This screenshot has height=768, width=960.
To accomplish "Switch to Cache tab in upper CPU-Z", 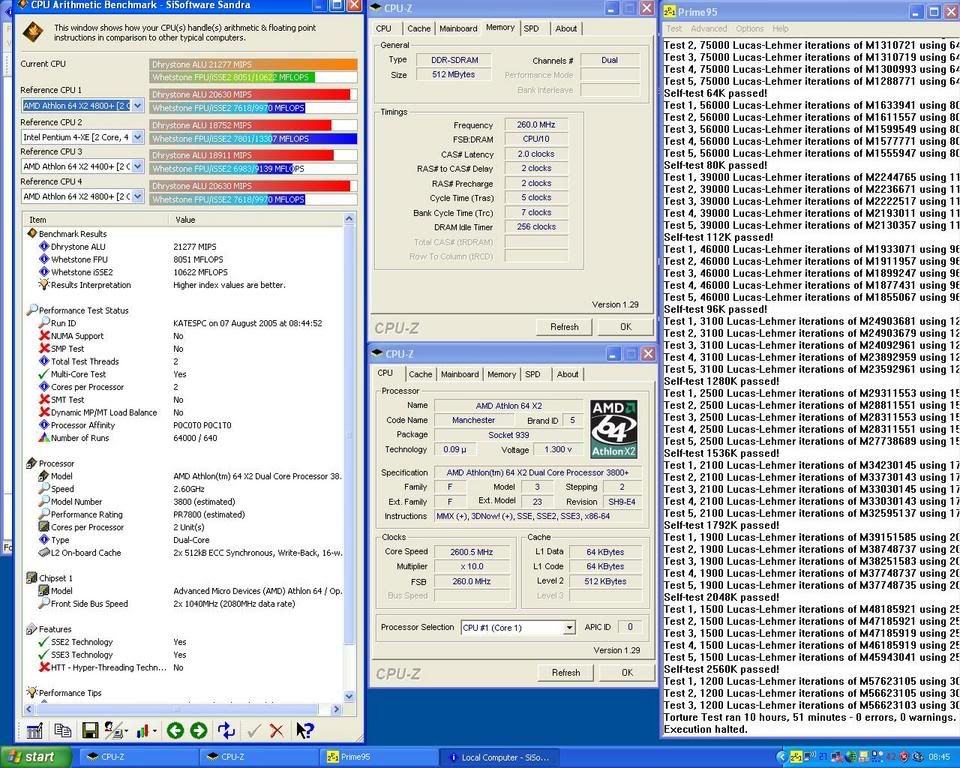I will [419, 28].
